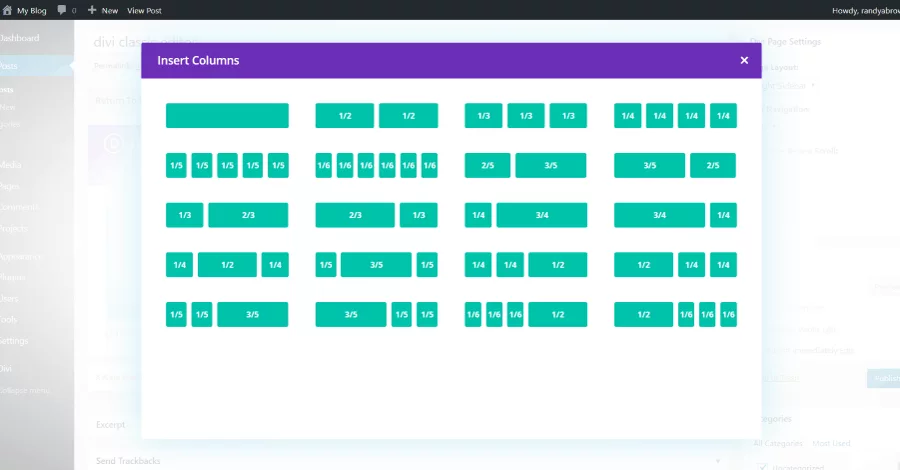Screen dimensions: 900x470
Task: Select the 1/4 then 3/4 layout
Action: [526, 215]
